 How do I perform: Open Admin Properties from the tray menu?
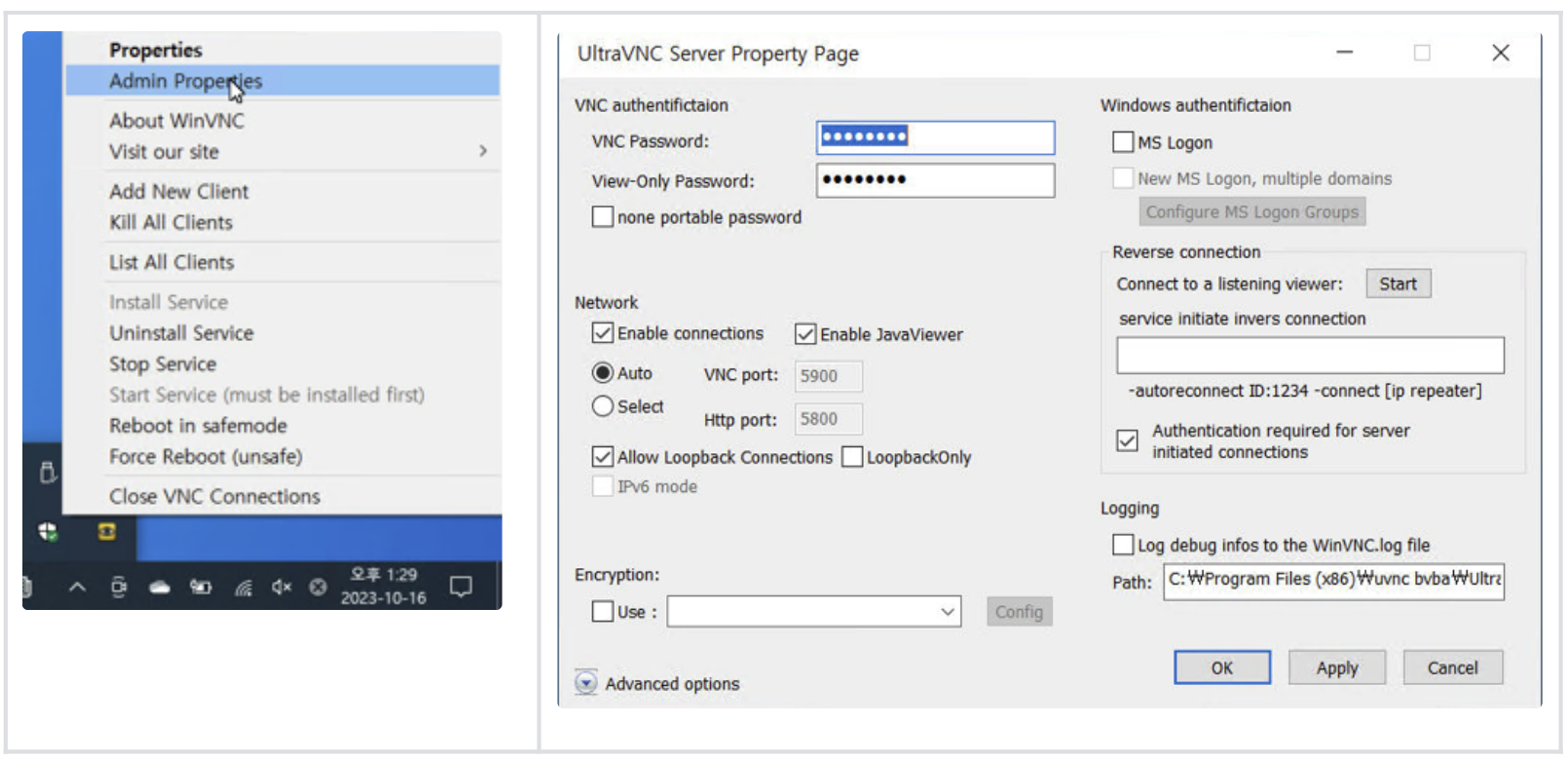click(282, 81)
